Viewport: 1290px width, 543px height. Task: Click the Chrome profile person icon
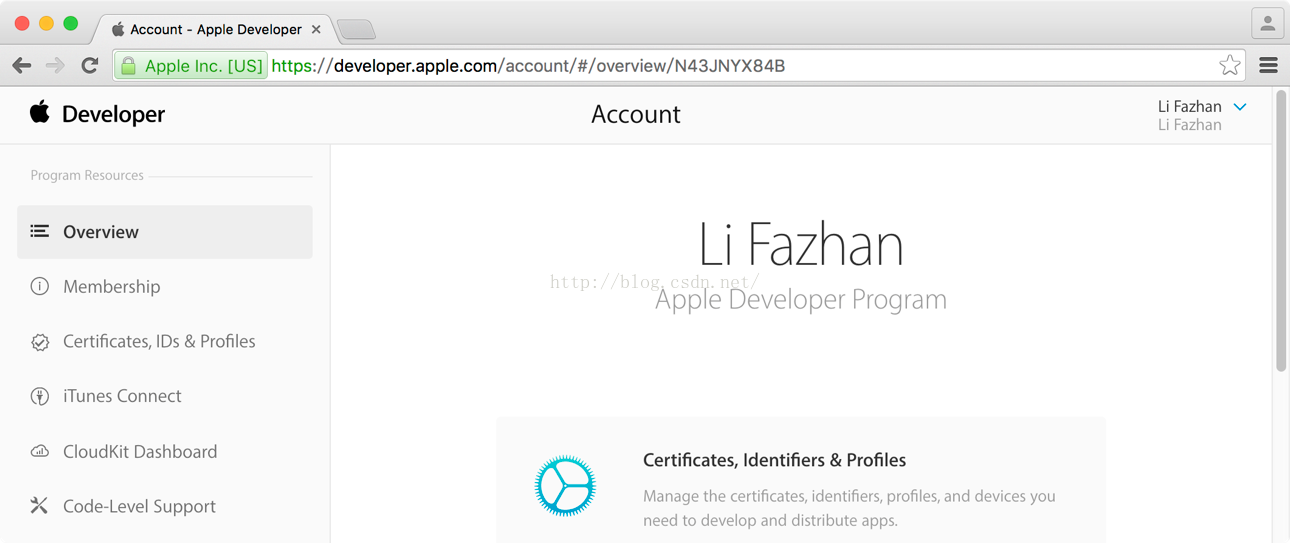pos(1267,23)
